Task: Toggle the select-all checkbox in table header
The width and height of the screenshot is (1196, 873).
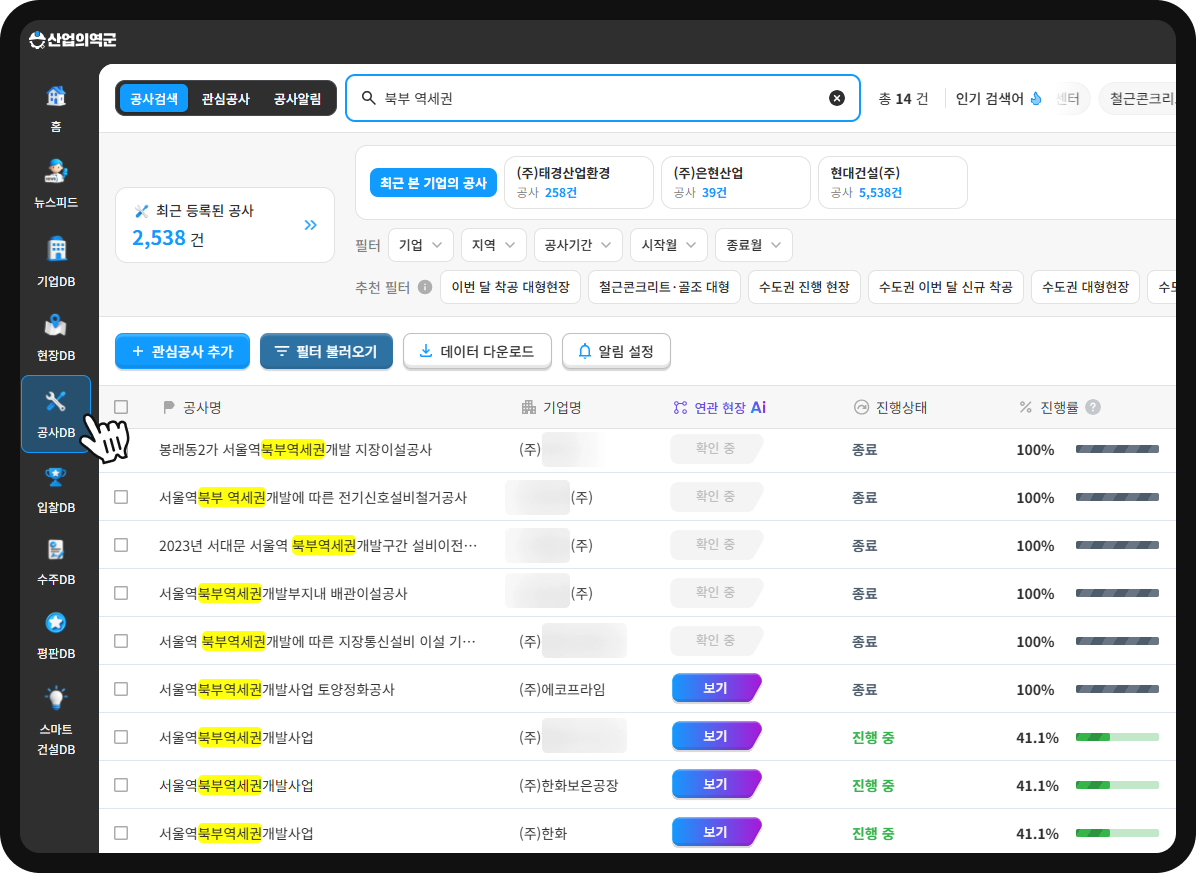Action: coord(121,407)
